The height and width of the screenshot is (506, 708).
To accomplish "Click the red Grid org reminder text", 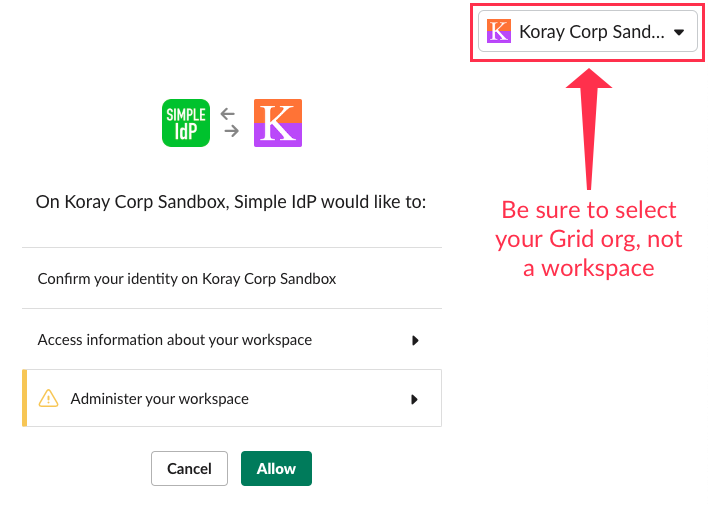I will (x=589, y=238).
